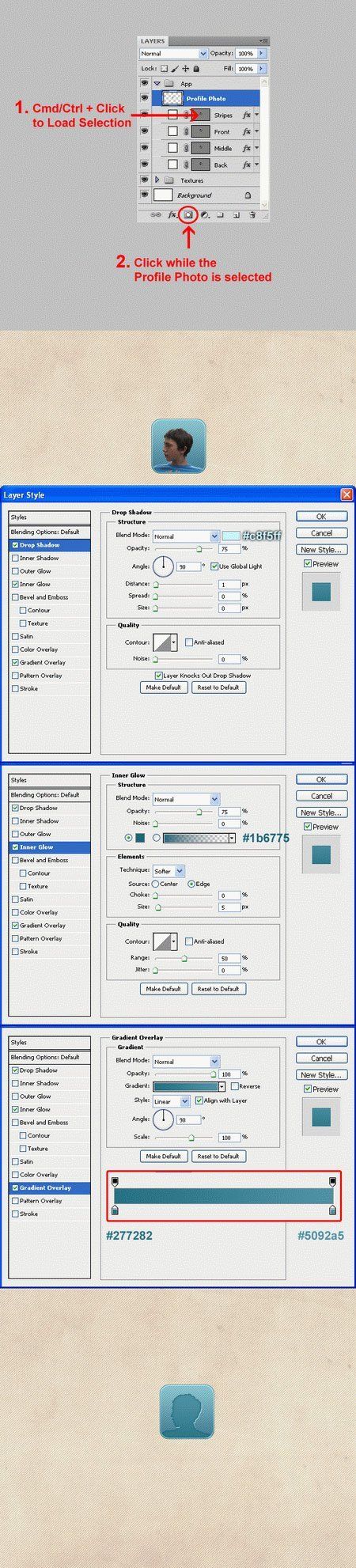Click Cancel in the Inner Glow dialog
The image size is (356, 1568).
click(321, 796)
